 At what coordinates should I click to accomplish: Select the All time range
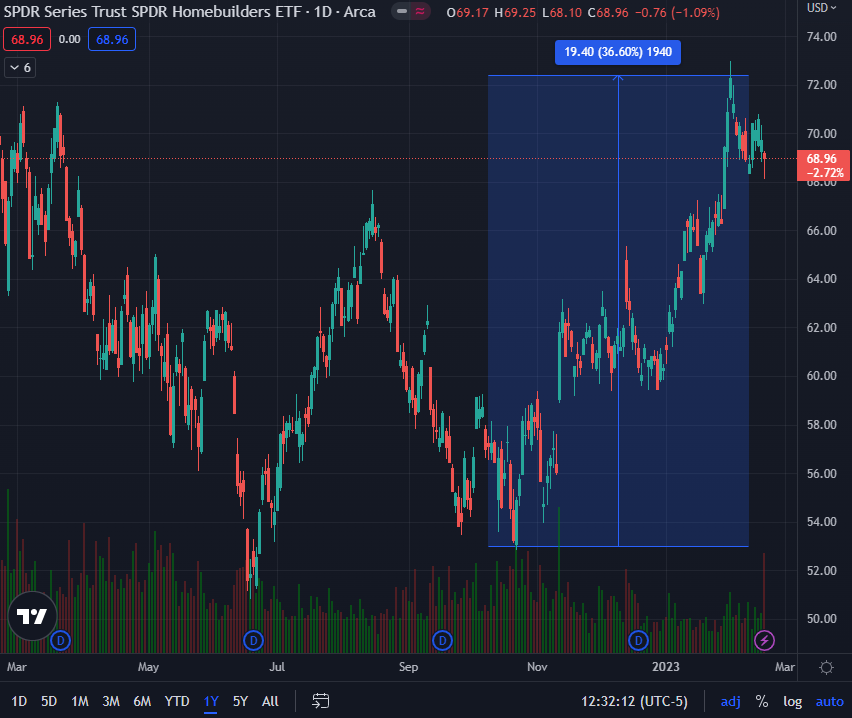[x=270, y=701]
